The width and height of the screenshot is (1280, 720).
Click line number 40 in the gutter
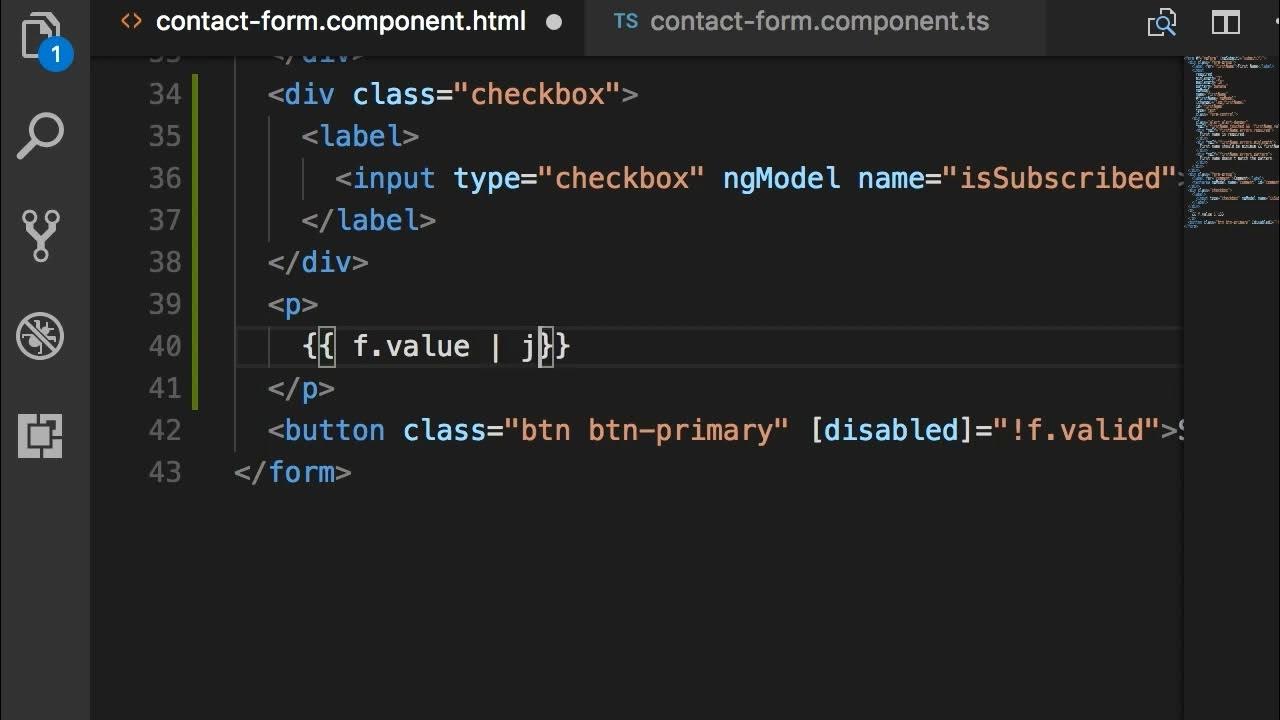[x=165, y=346]
